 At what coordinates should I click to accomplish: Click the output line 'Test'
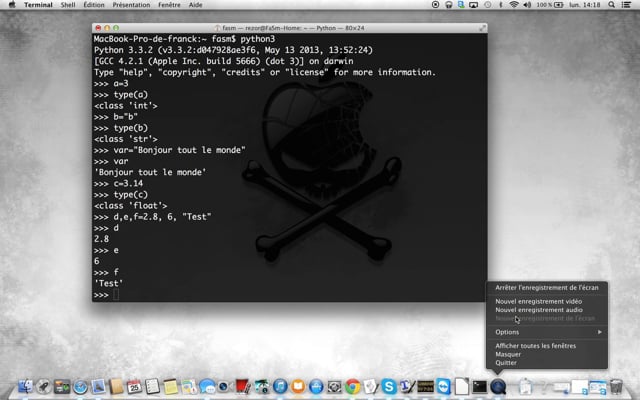point(109,283)
